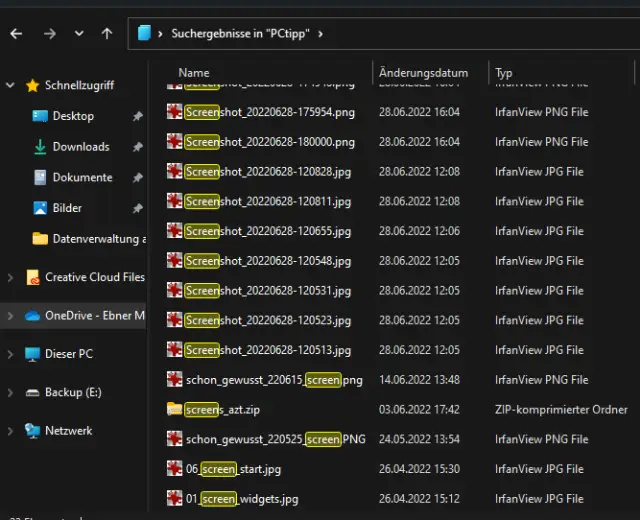This screenshot has width=640, height=520.
Task: Sort by Änderungsdatum column header
Action: point(423,73)
